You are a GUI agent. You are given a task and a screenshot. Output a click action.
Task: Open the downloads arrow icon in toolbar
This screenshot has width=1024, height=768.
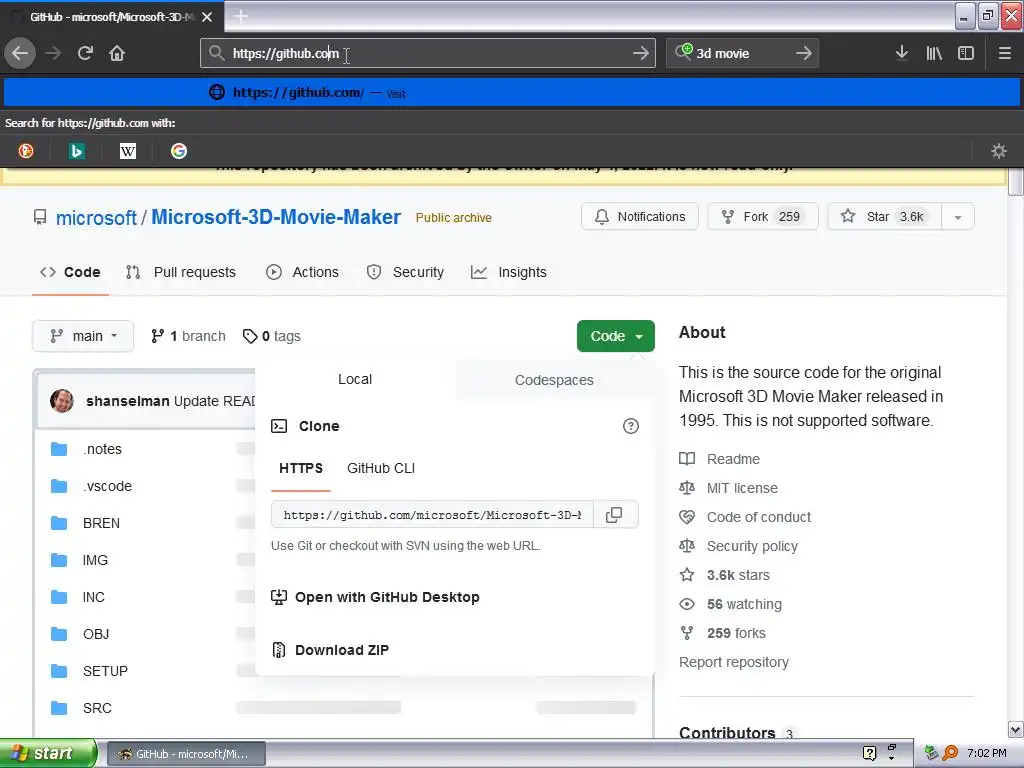coord(902,53)
